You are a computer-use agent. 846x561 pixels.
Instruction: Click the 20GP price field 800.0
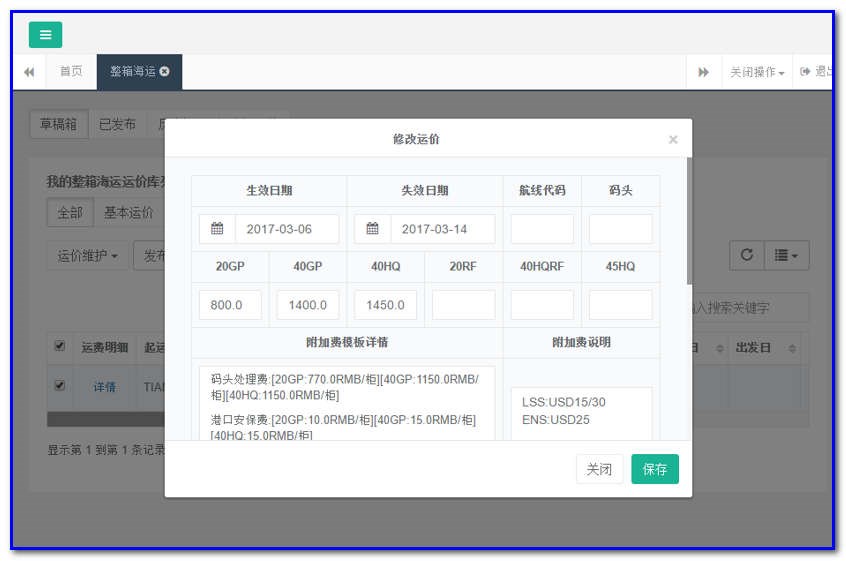[230, 305]
